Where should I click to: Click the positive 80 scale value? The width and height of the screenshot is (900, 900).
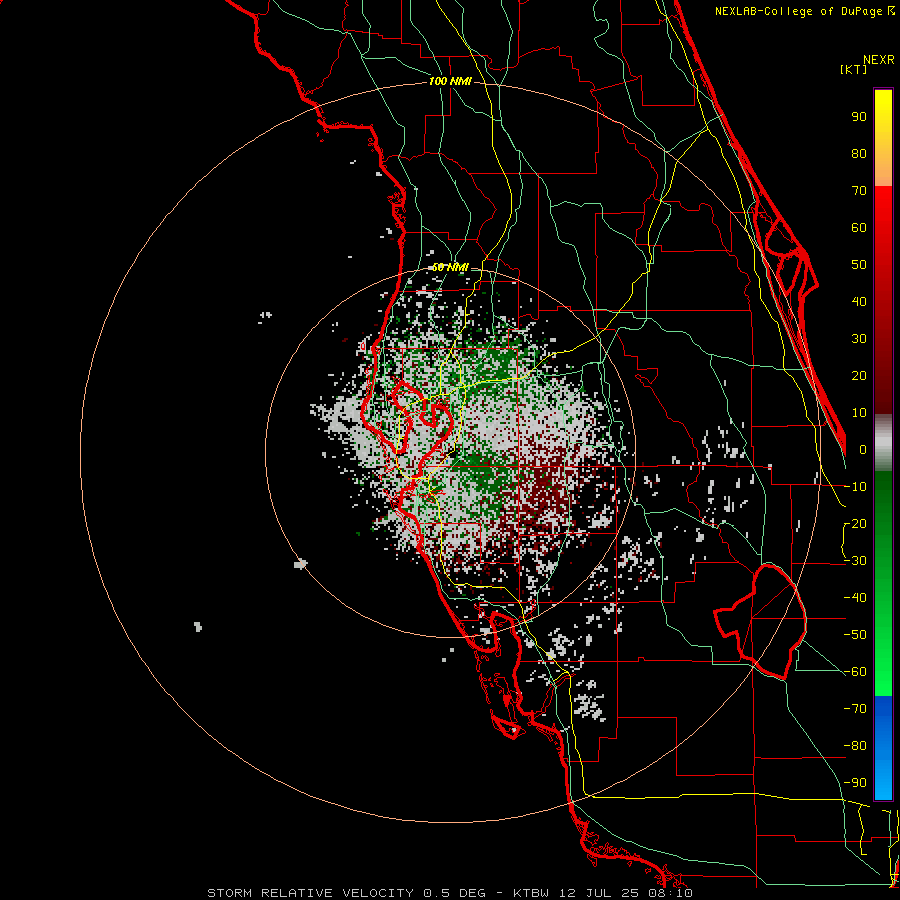click(x=859, y=153)
